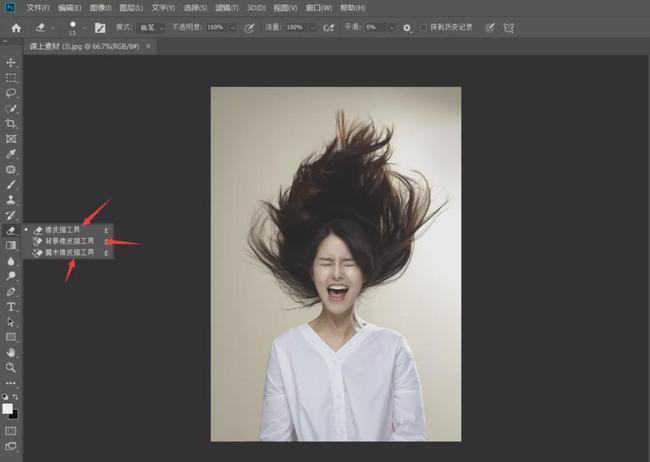Select the Dodge tool
The image size is (650, 462).
[11, 276]
